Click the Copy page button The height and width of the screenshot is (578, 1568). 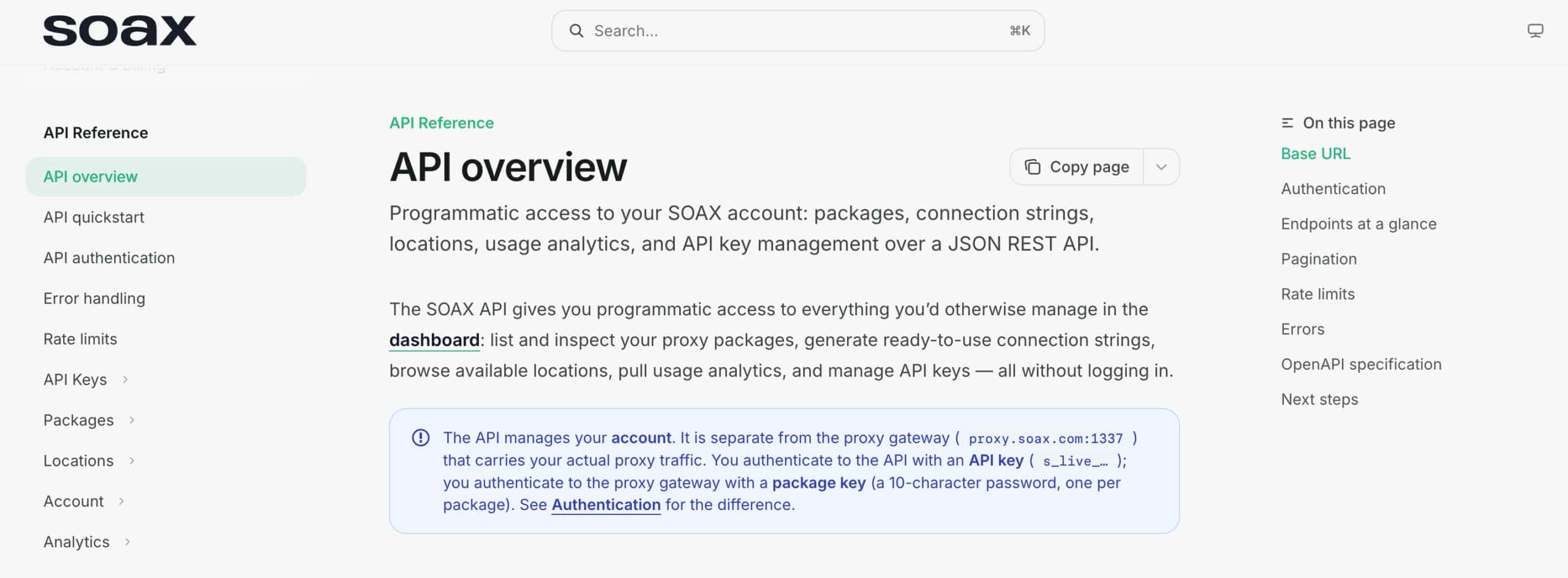pyautogui.click(x=1076, y=167)
